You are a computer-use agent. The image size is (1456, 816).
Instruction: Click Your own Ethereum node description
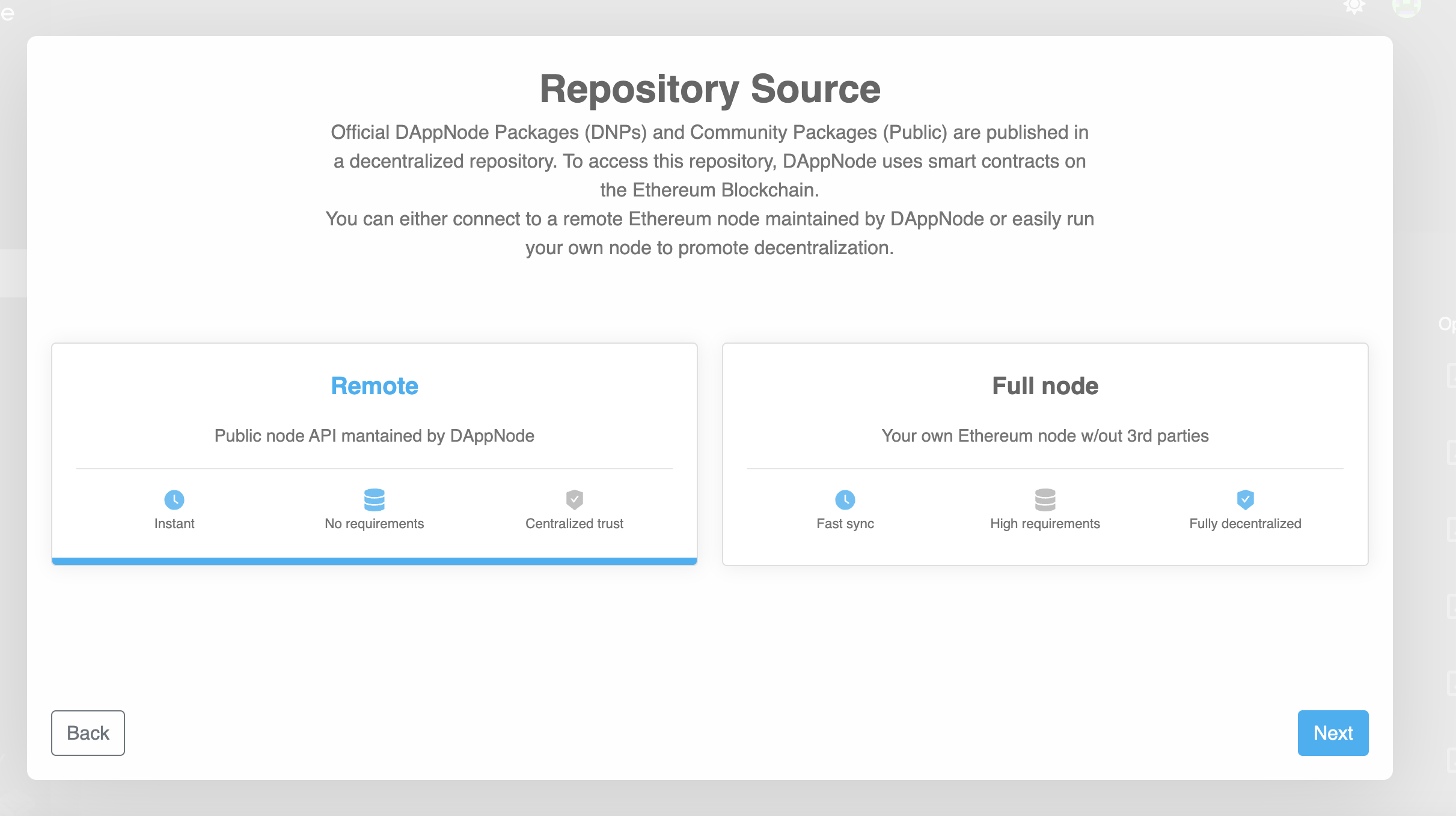pyautogui.click(x=1045, y=436)
